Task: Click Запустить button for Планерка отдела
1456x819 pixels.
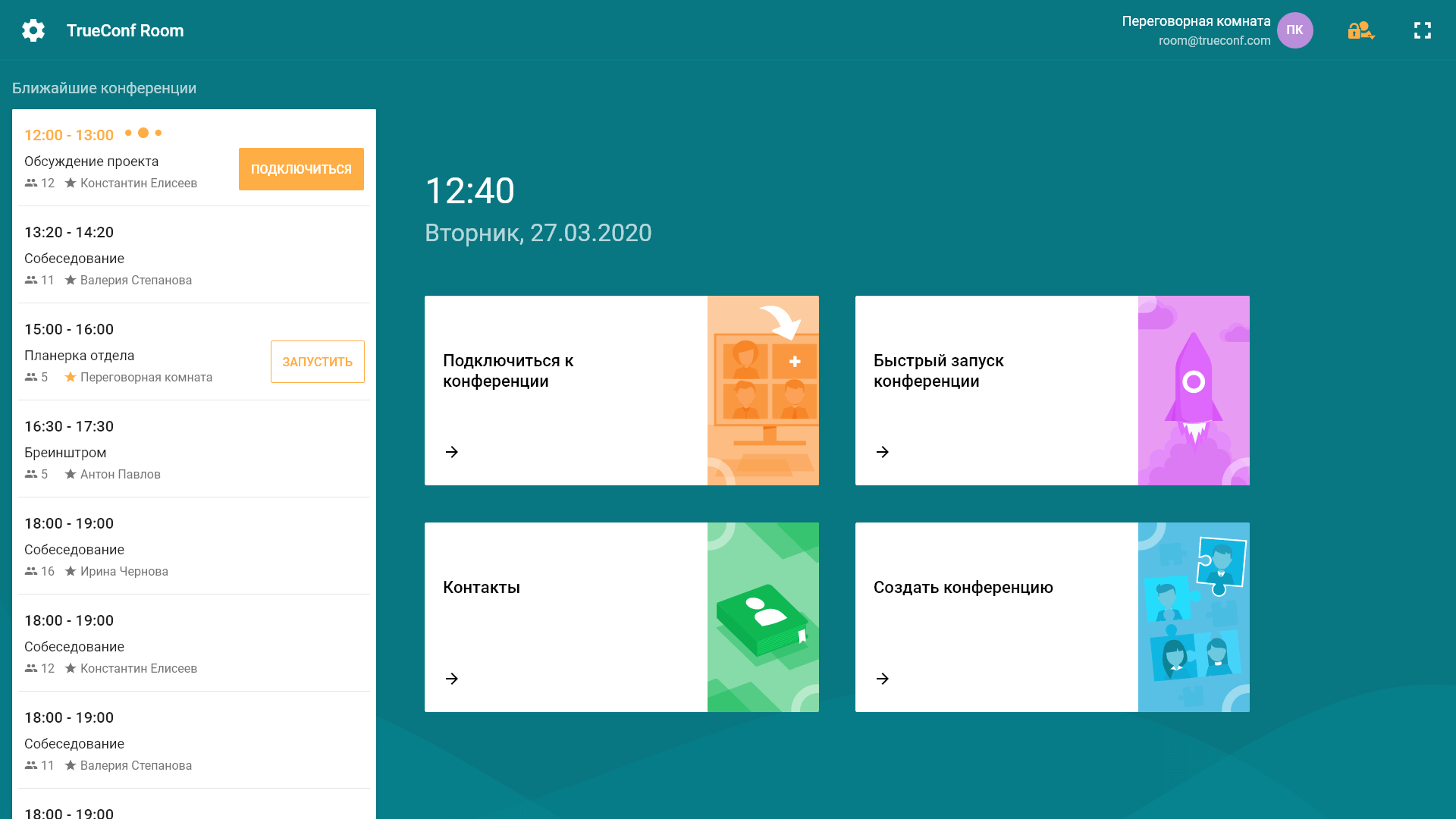Action: (x=316, y=362)
